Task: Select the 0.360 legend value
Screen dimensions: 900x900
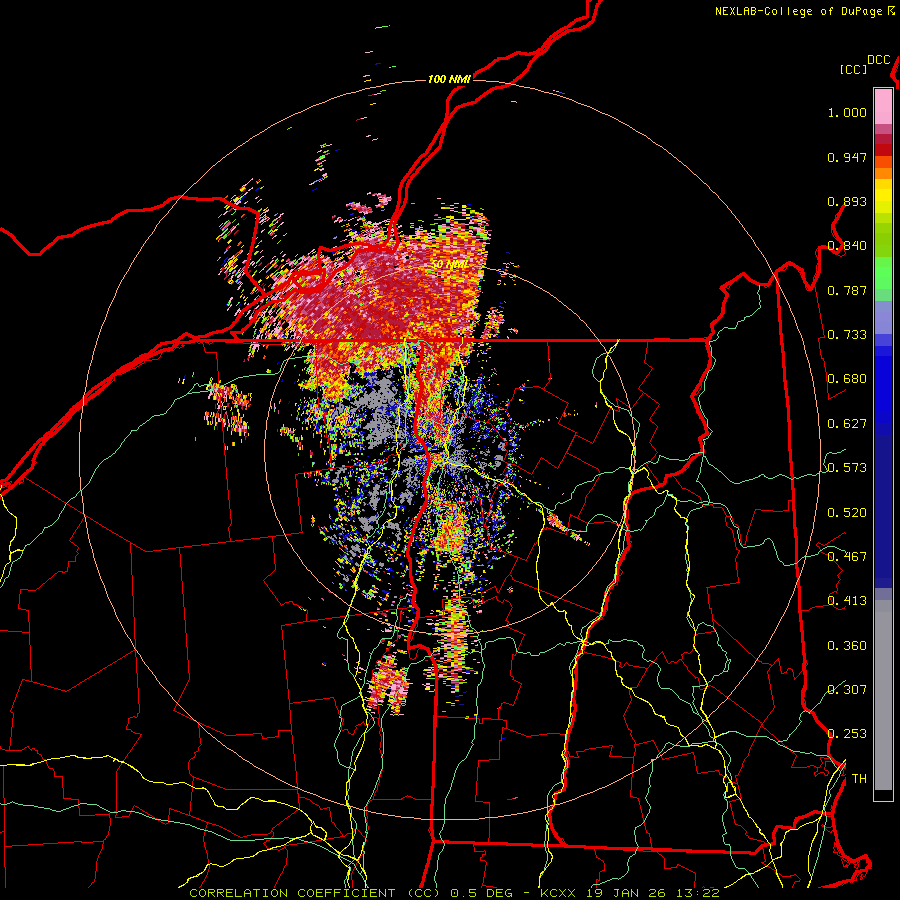Action: click(x=847, y=646)
